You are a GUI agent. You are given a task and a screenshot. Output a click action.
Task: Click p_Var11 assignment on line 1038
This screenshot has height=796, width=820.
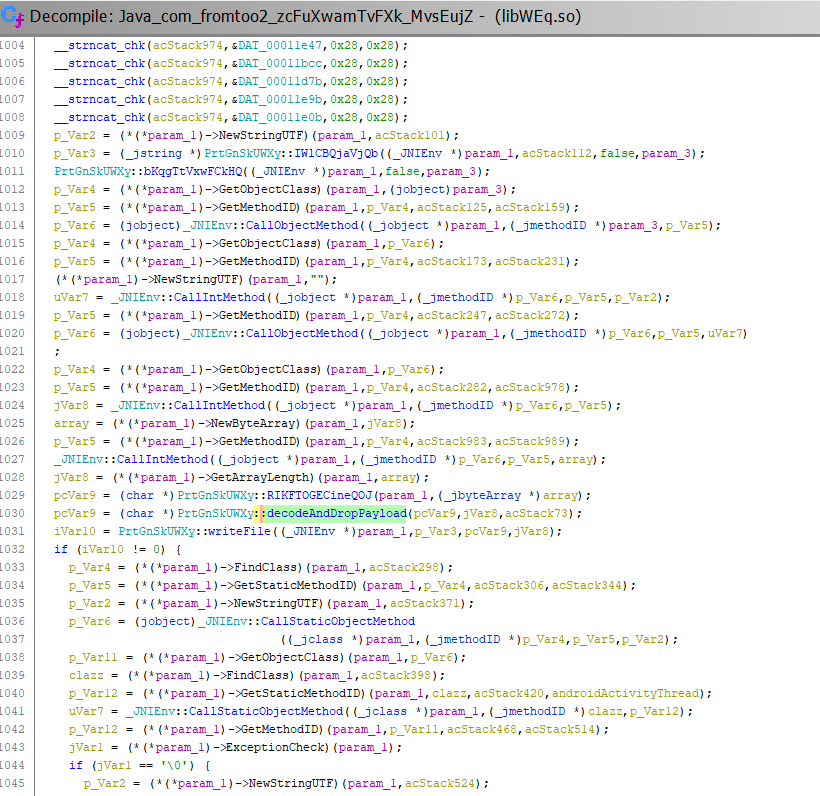pos(93,657)
